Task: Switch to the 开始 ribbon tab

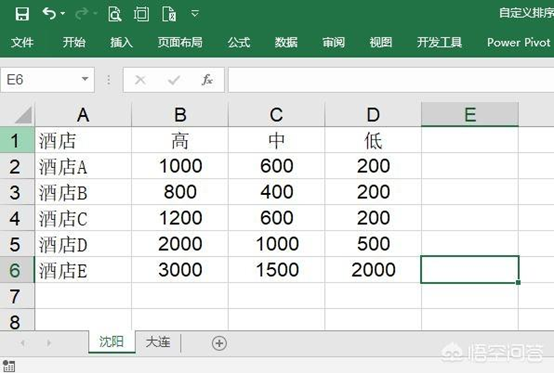Action: point(74,42)
